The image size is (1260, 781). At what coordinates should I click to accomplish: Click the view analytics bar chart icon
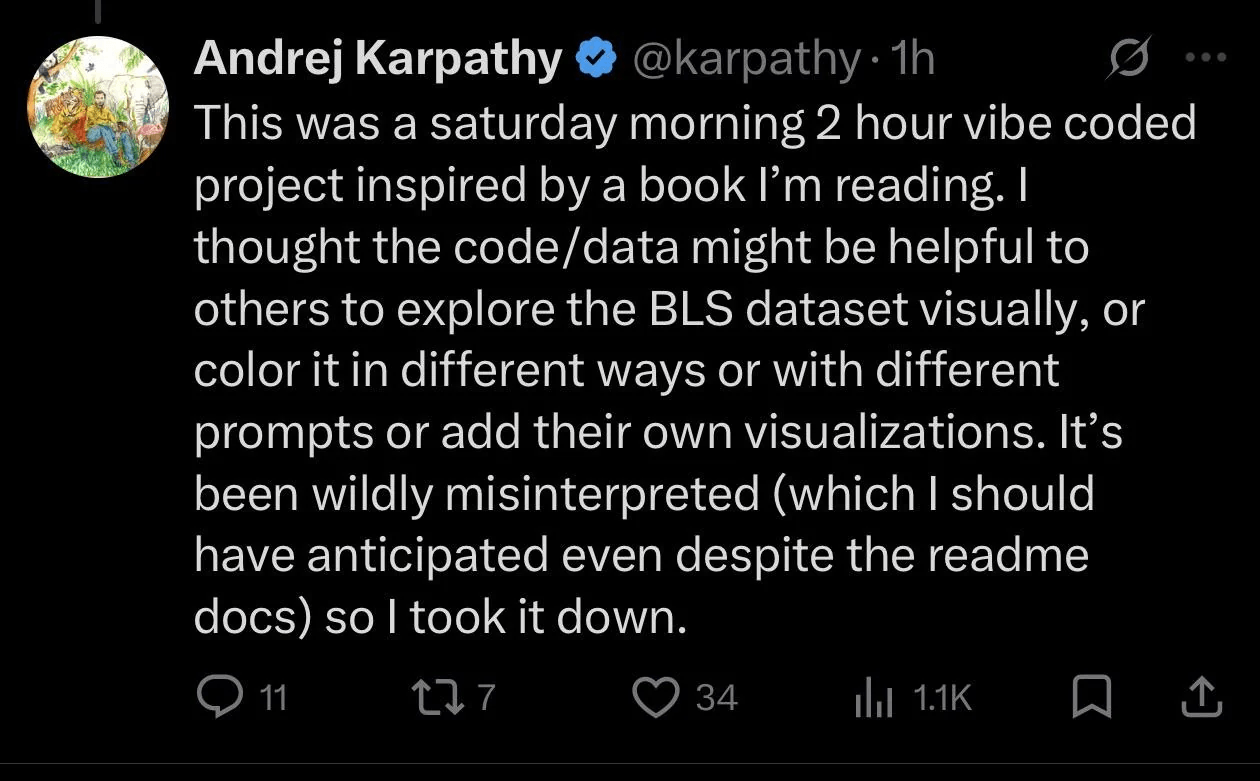tap(874, 697)
